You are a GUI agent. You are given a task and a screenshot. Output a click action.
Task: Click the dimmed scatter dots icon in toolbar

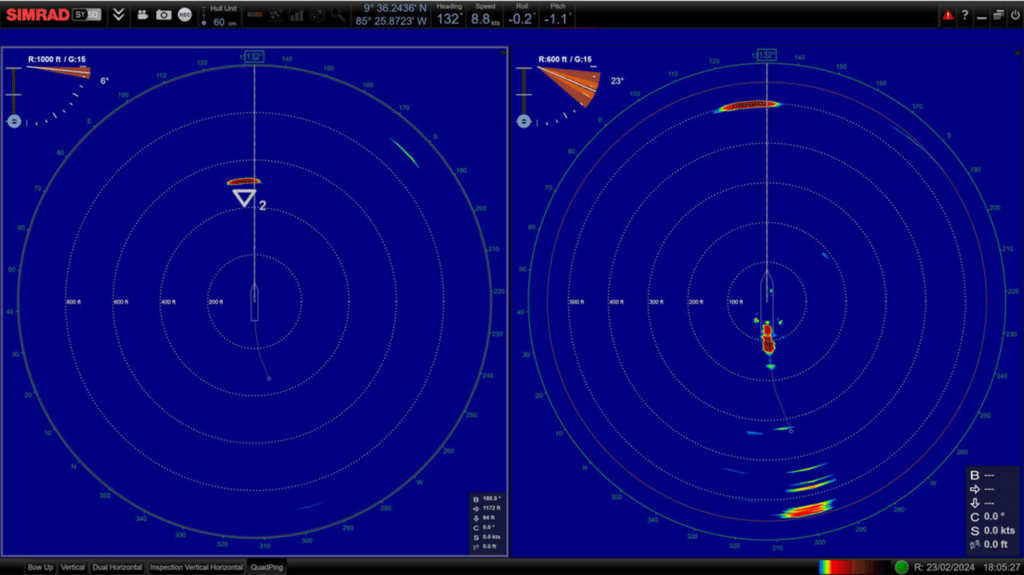[x=276, y=15]
